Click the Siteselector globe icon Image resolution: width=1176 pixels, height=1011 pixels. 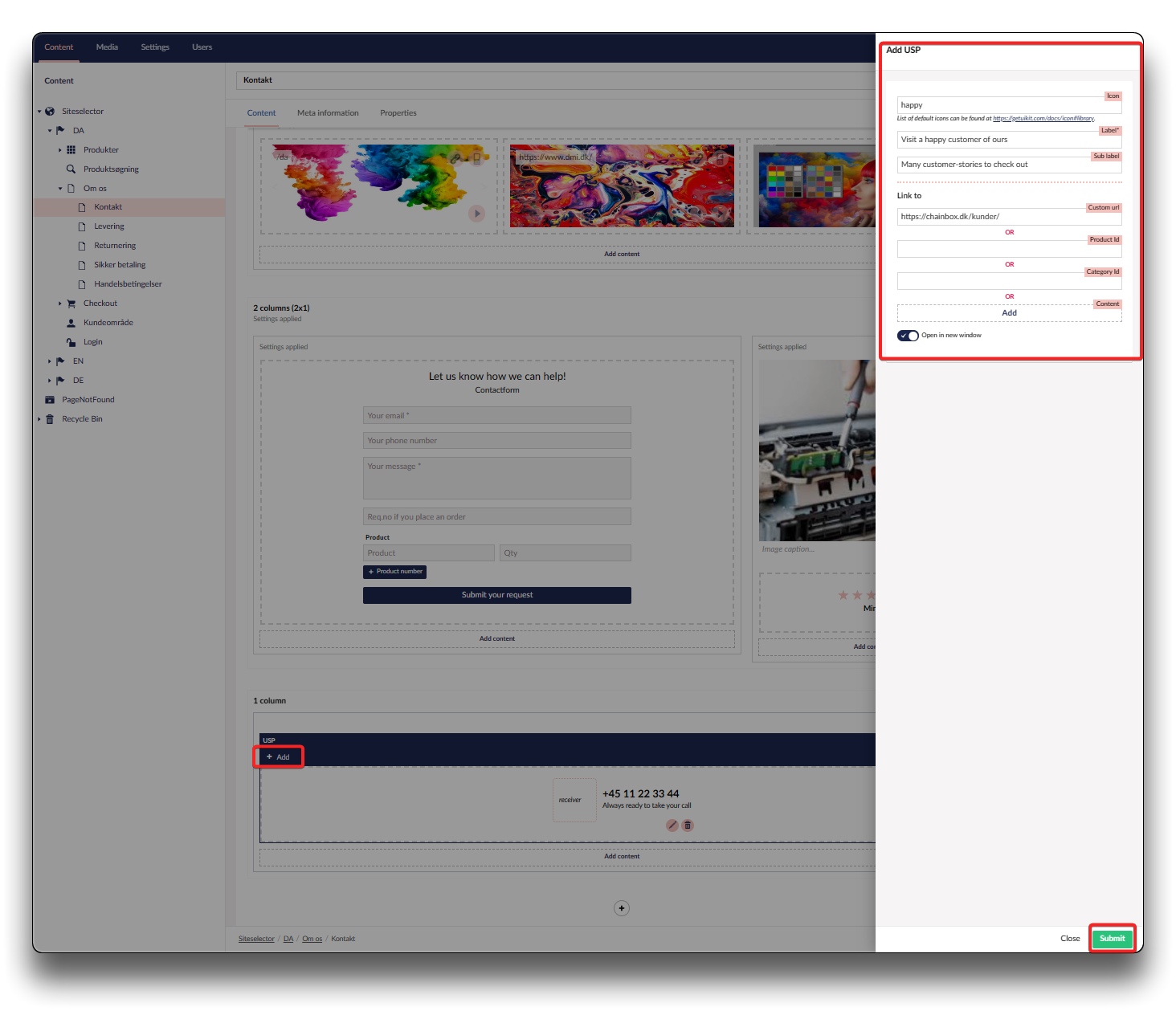pos(50,112)
